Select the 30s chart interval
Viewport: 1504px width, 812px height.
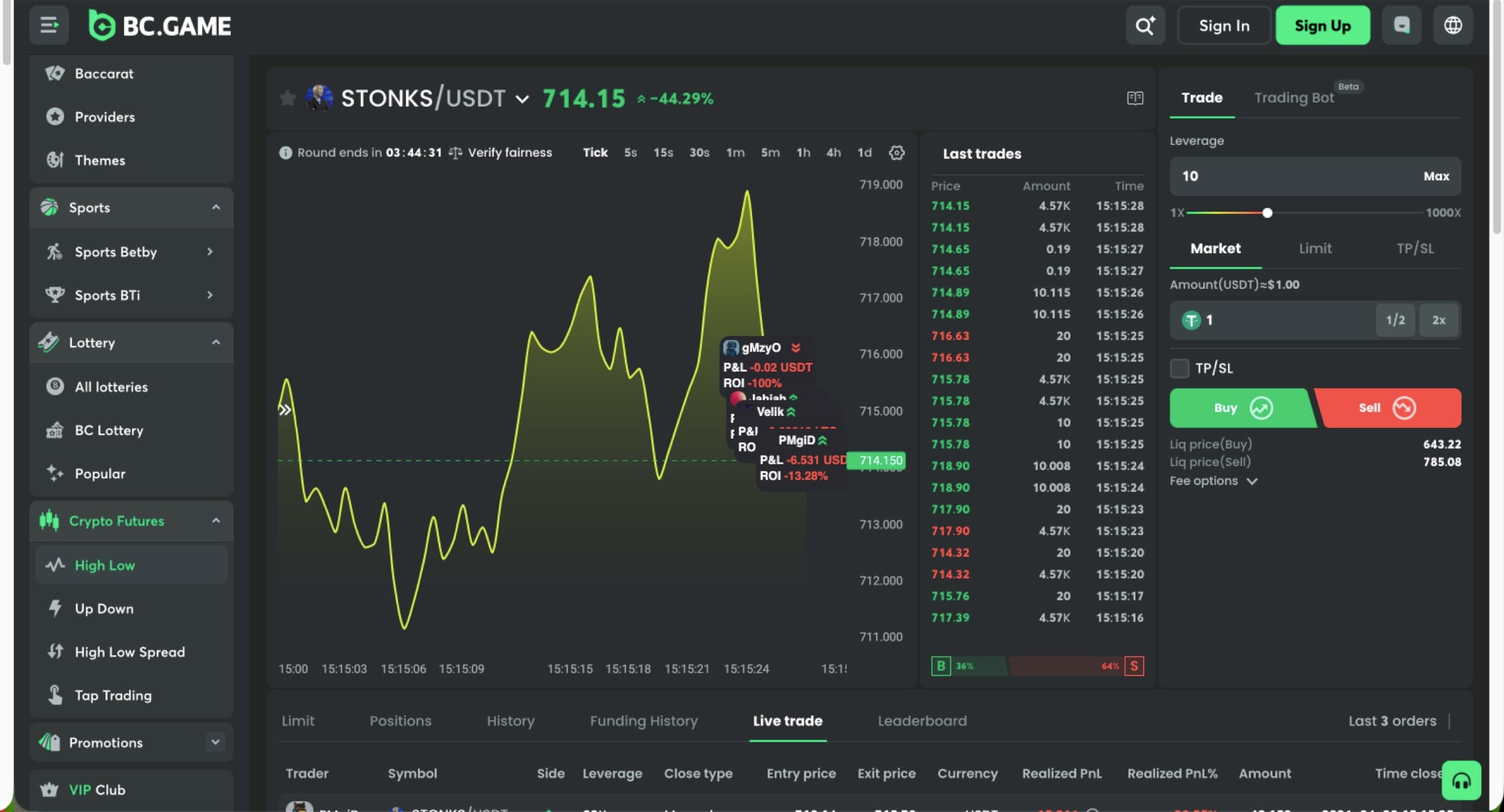tap(699, 152)
